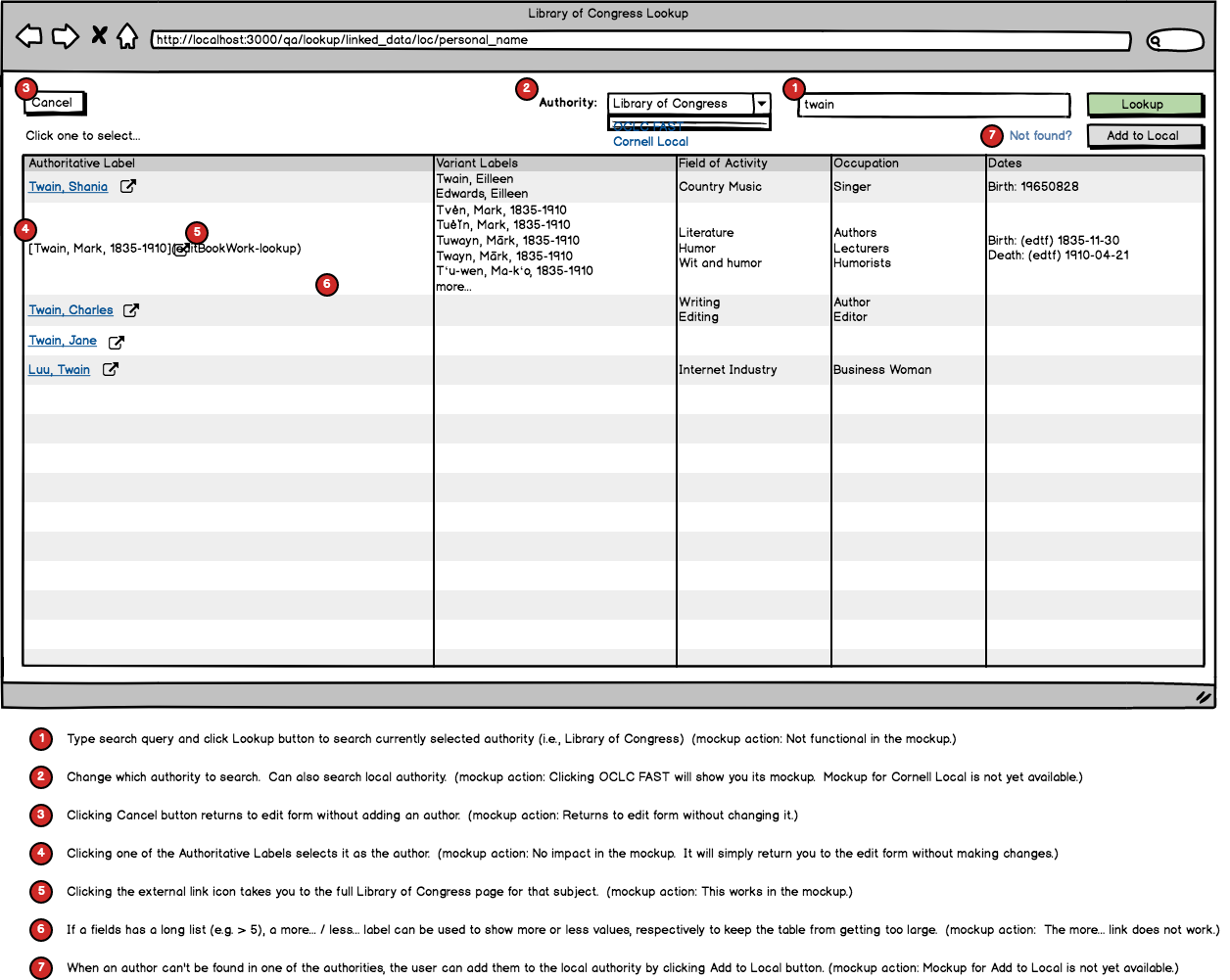Click the Field of Activity column header
This screenshot has height=980, width=1230.
tap(723, 163)
